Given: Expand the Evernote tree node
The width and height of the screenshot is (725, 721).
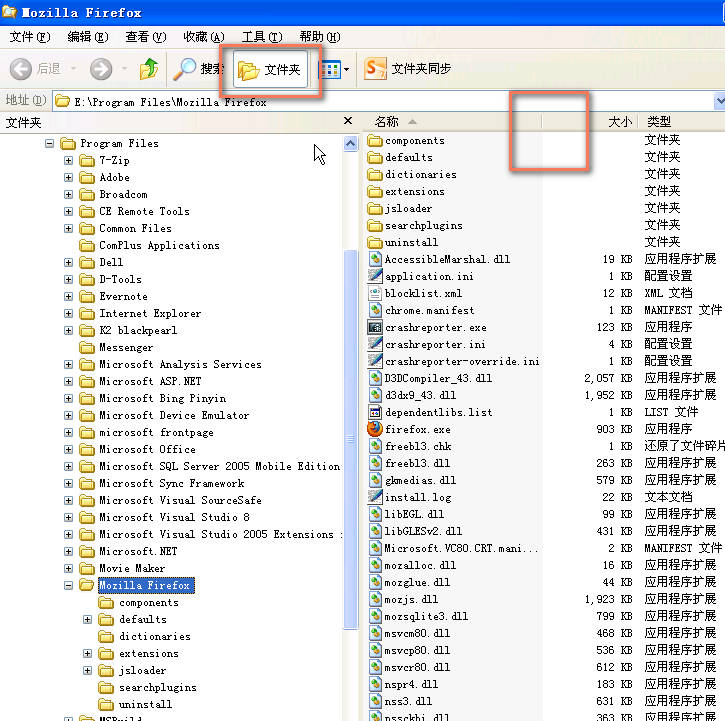Looking at the screenshot, I should (x=68, y=296).
